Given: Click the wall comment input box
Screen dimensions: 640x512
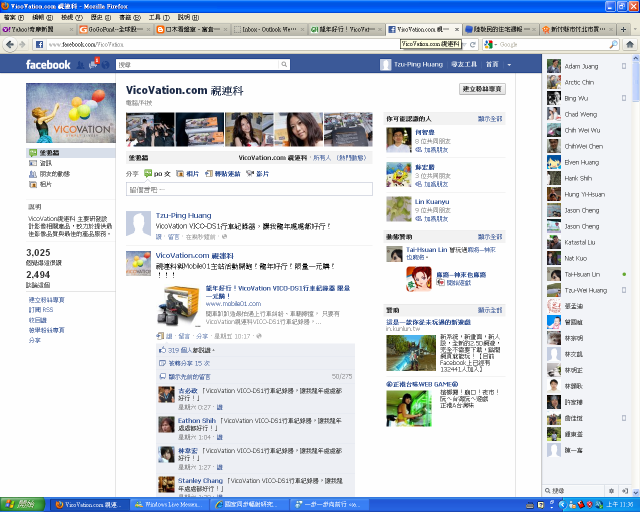Looking at the screenshot, I should coord(249,189).
